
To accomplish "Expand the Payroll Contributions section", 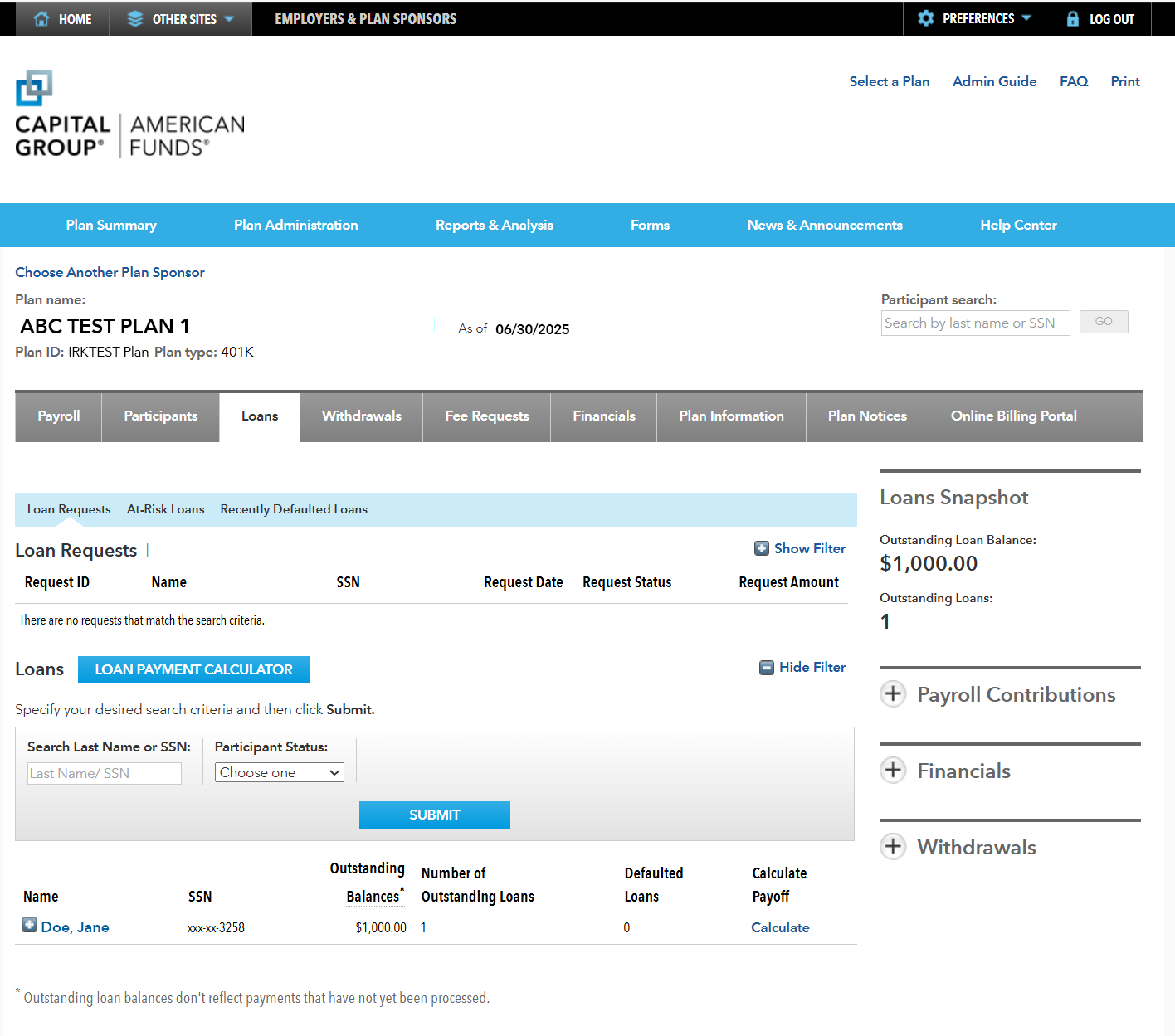I will pyautogui.click(x=893, y=694).
